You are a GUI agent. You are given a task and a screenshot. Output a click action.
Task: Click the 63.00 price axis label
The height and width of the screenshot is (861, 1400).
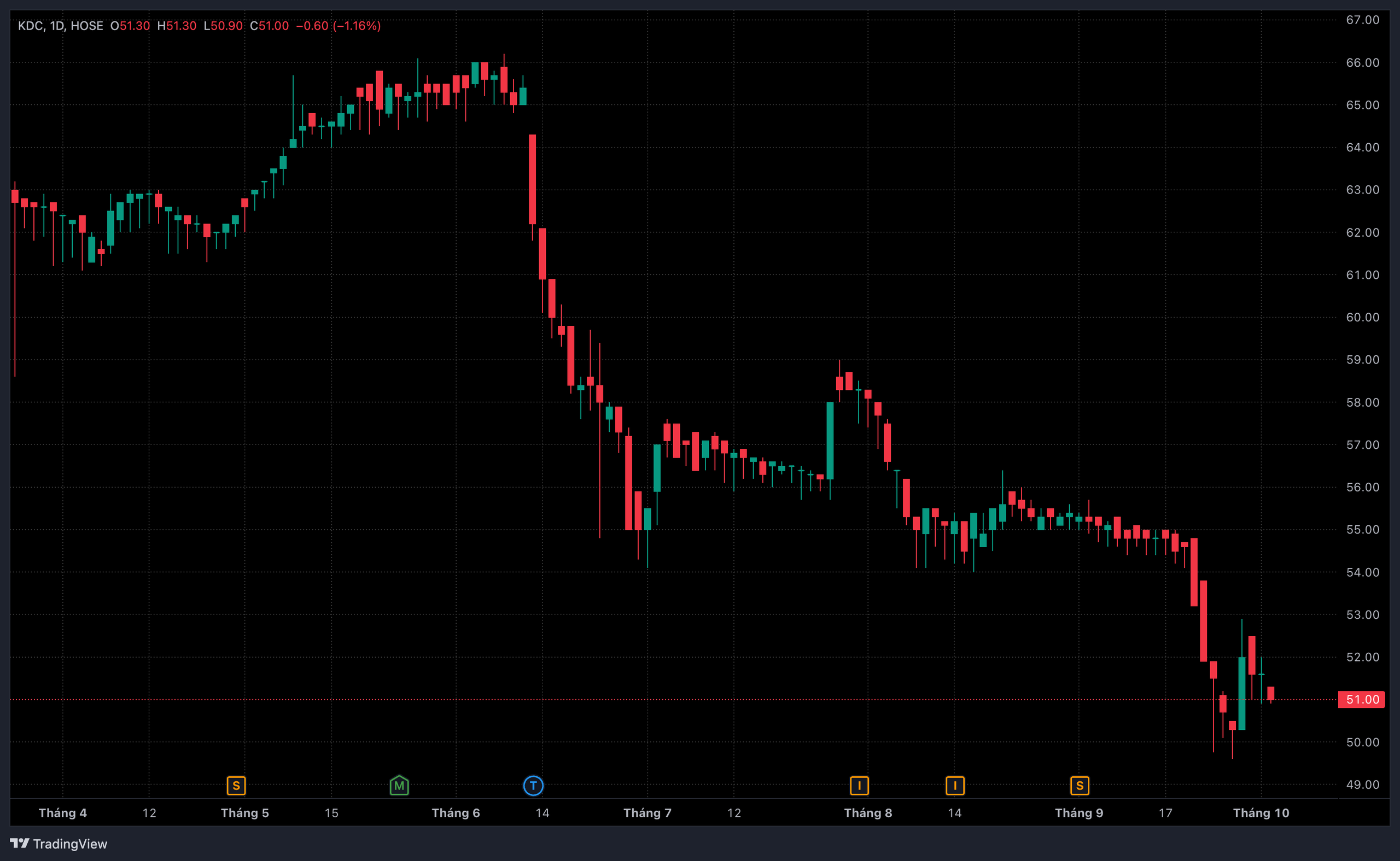1362,190
